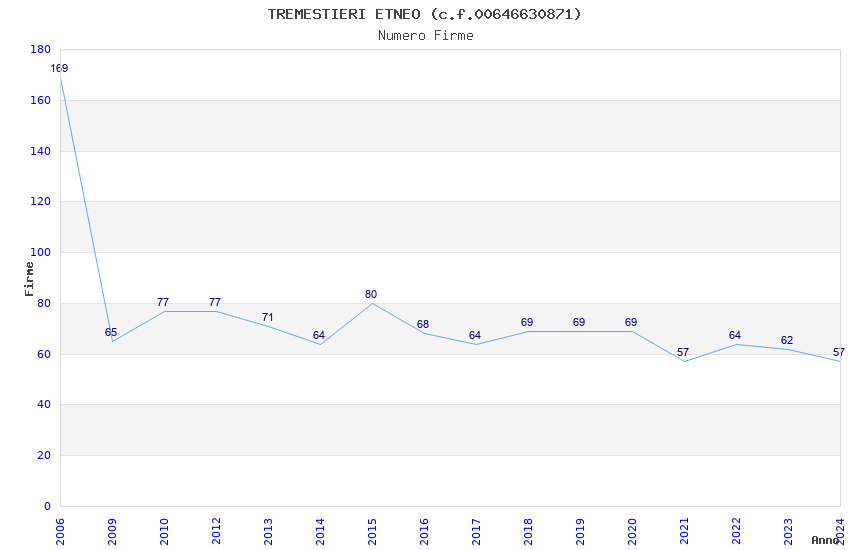Click the 2012 x-axis year
This screenshot has width=850, height=550.
coord(216,532)
